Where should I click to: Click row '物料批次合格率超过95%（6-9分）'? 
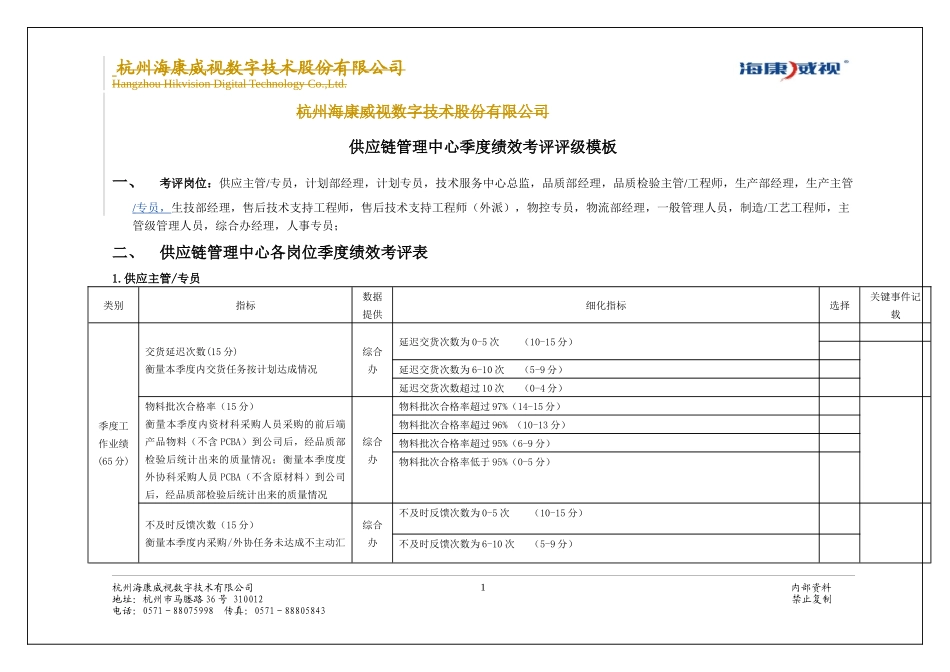(x=606, y=443)
